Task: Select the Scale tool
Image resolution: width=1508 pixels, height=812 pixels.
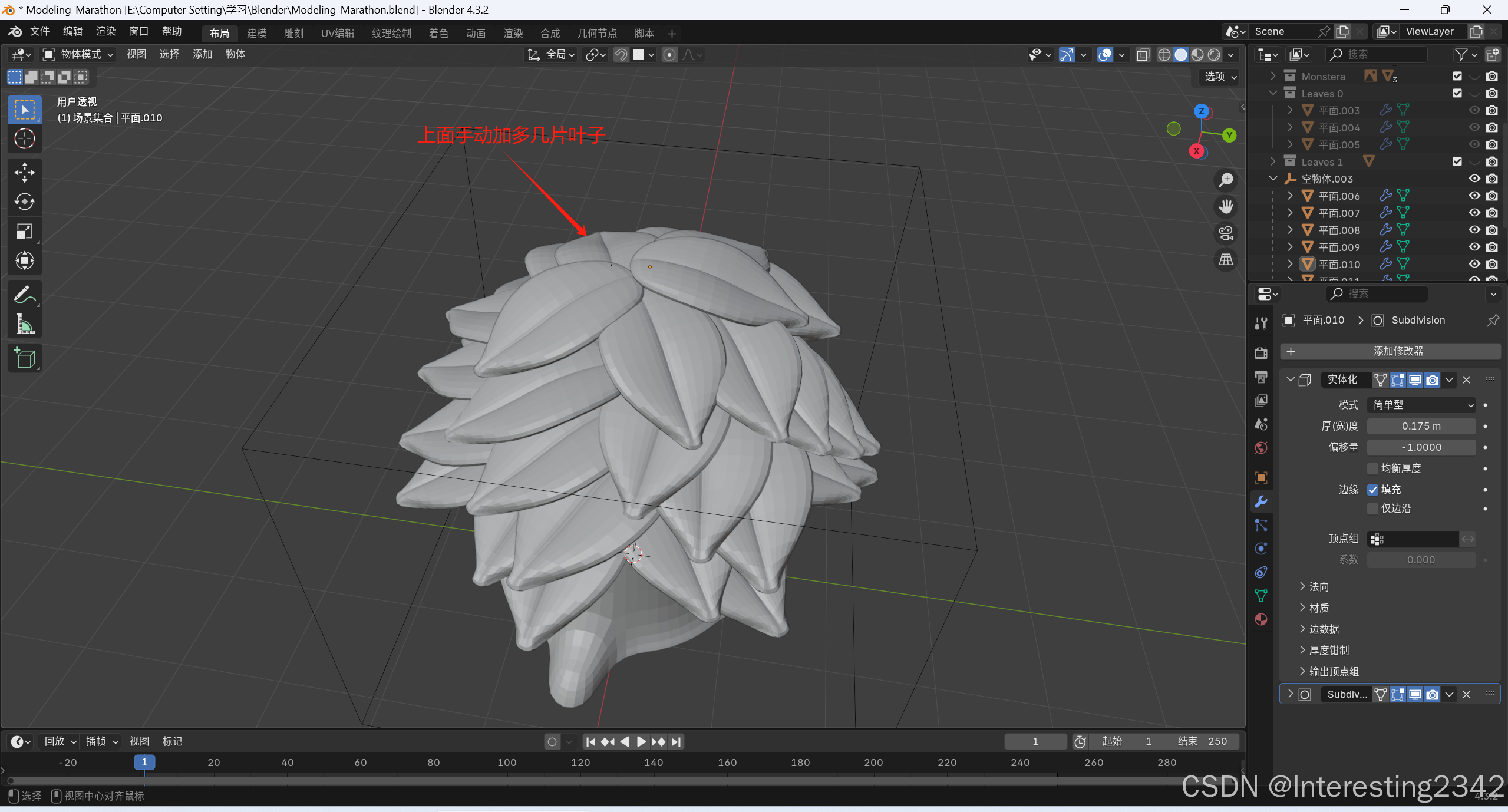Action: [24, 232]
